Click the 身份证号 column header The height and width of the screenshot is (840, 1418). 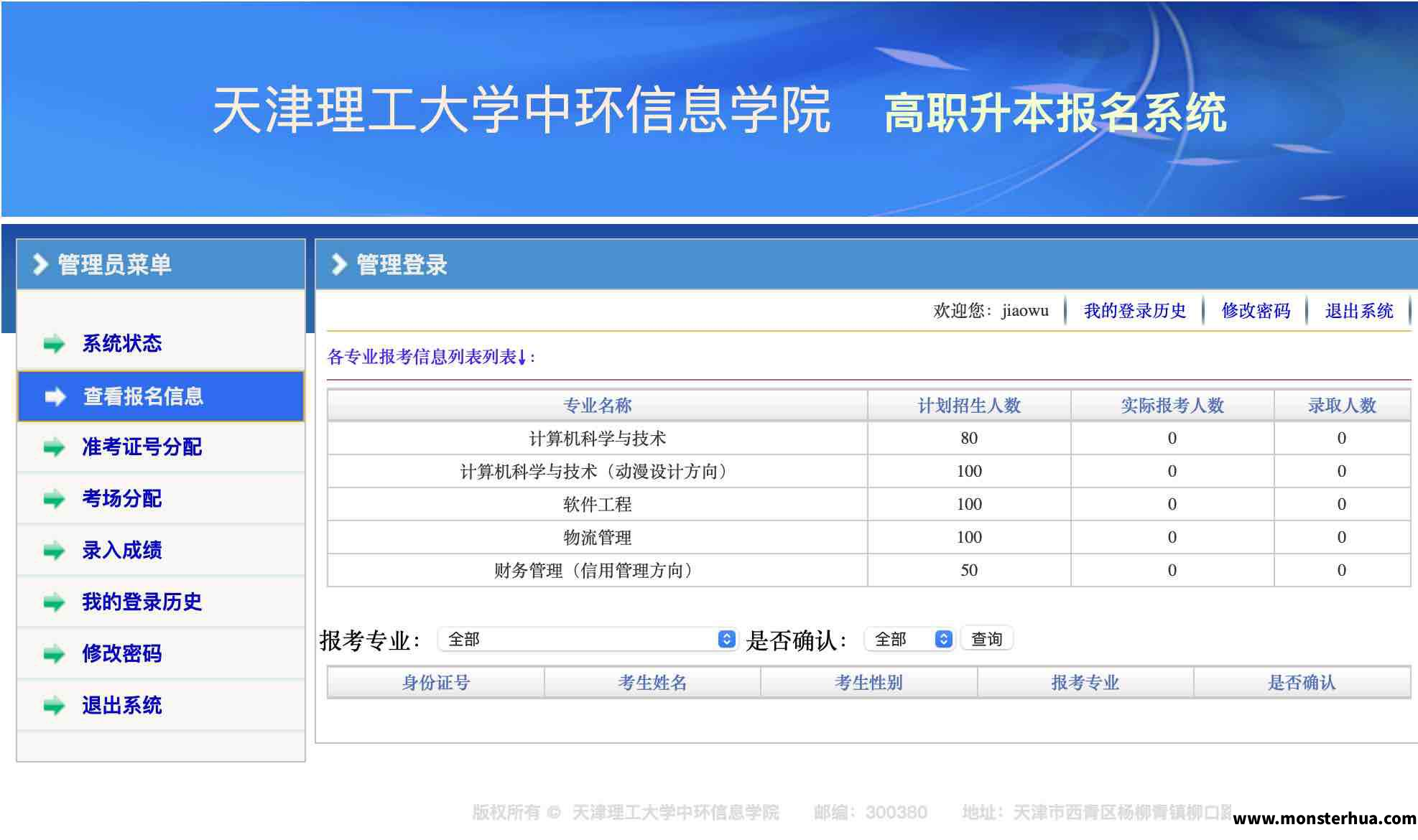pos(436,683)
